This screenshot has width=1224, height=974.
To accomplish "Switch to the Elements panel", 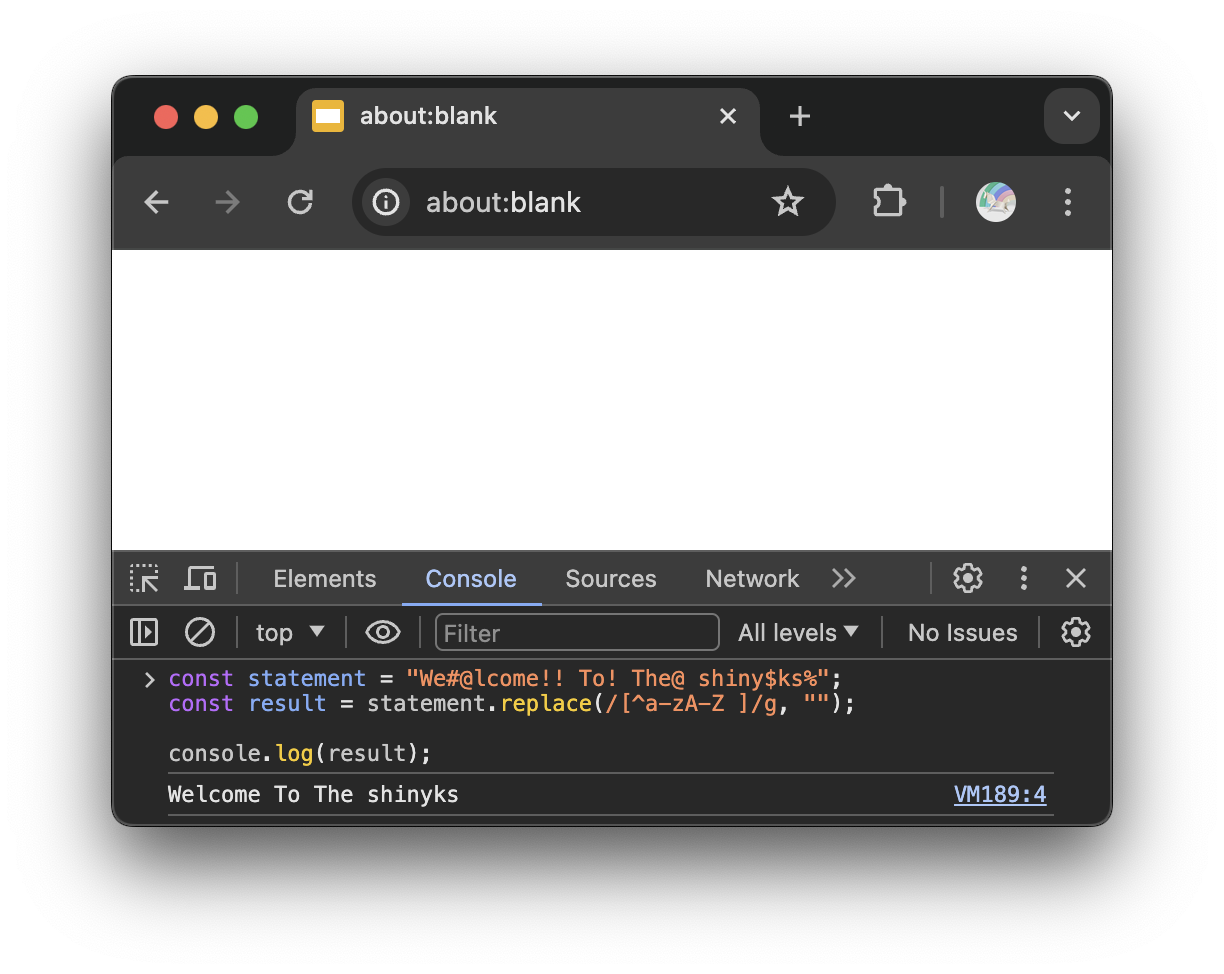I will pyautogui.click(x=325, y=579).
